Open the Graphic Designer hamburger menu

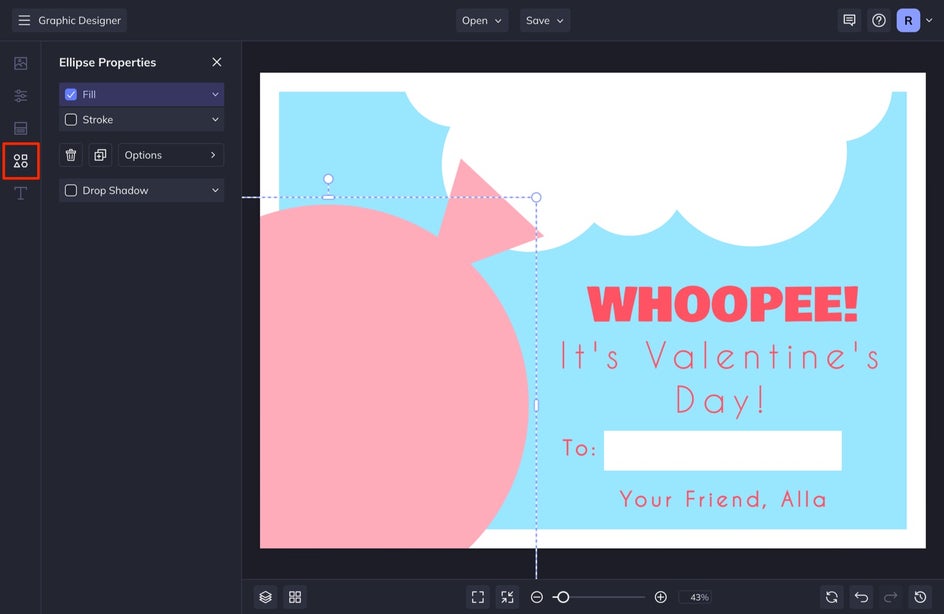[x=24, y=20]
